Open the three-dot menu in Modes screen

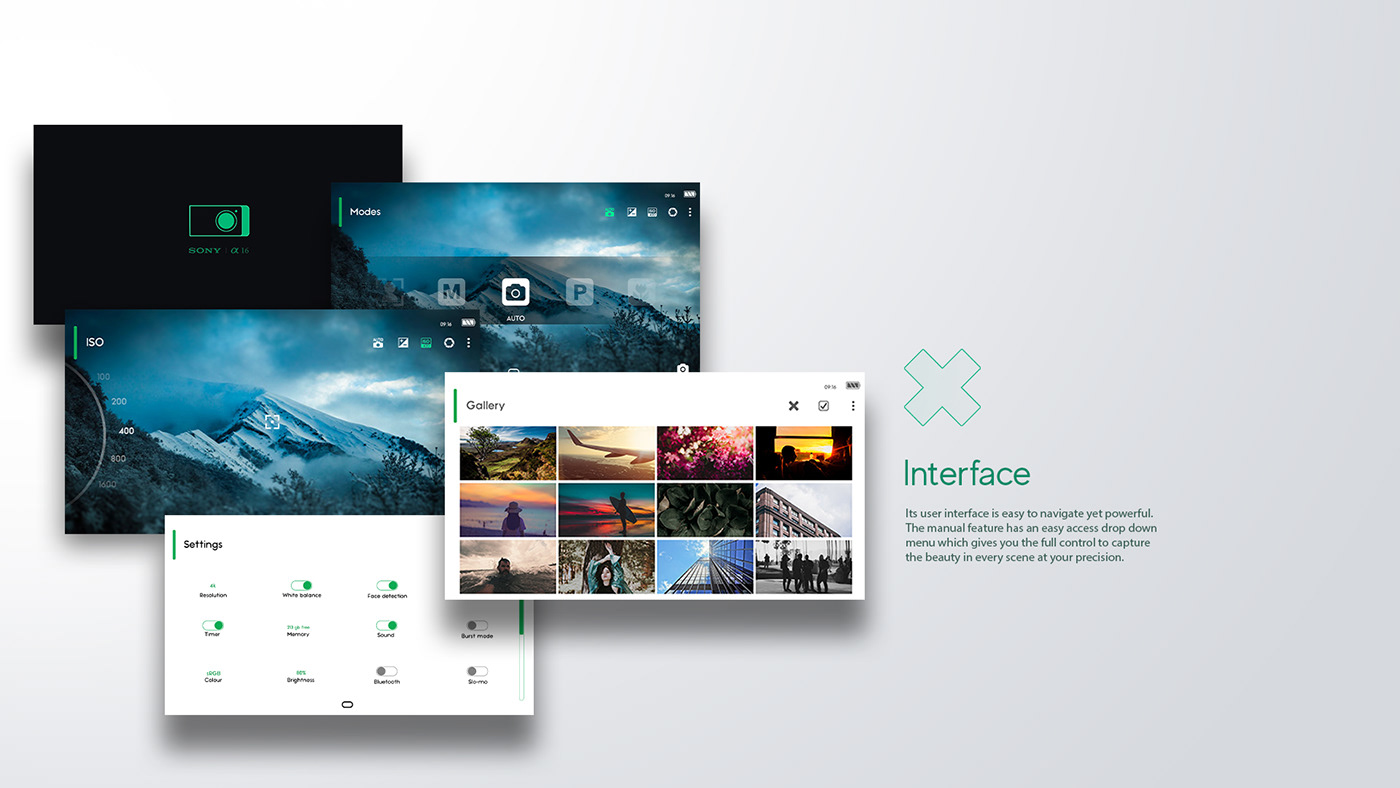click(690, 212)
